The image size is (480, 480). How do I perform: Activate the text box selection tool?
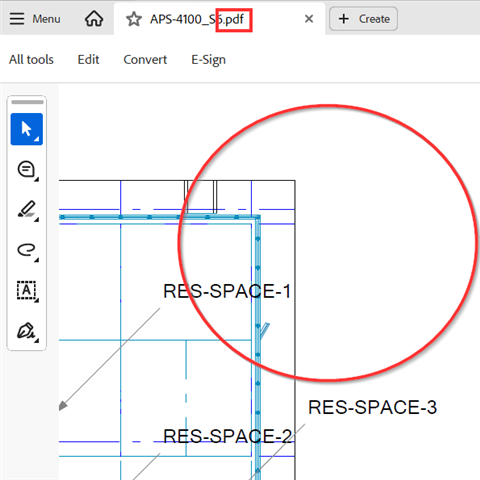[27, 291]
